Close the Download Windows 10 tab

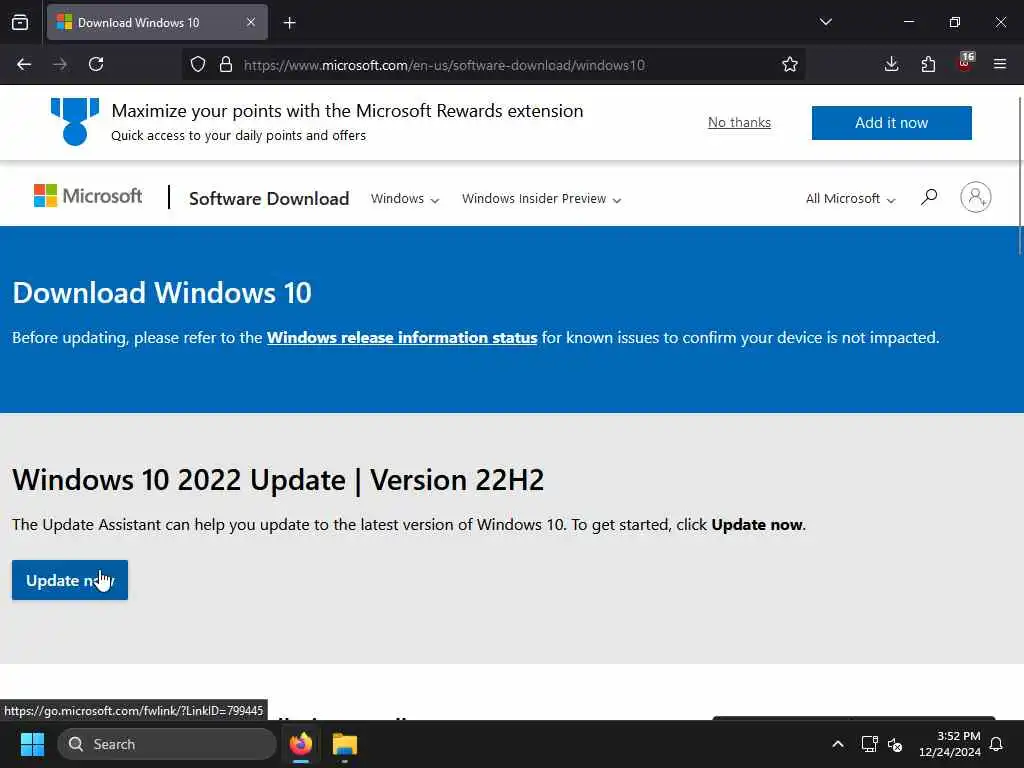pos(251,22)
